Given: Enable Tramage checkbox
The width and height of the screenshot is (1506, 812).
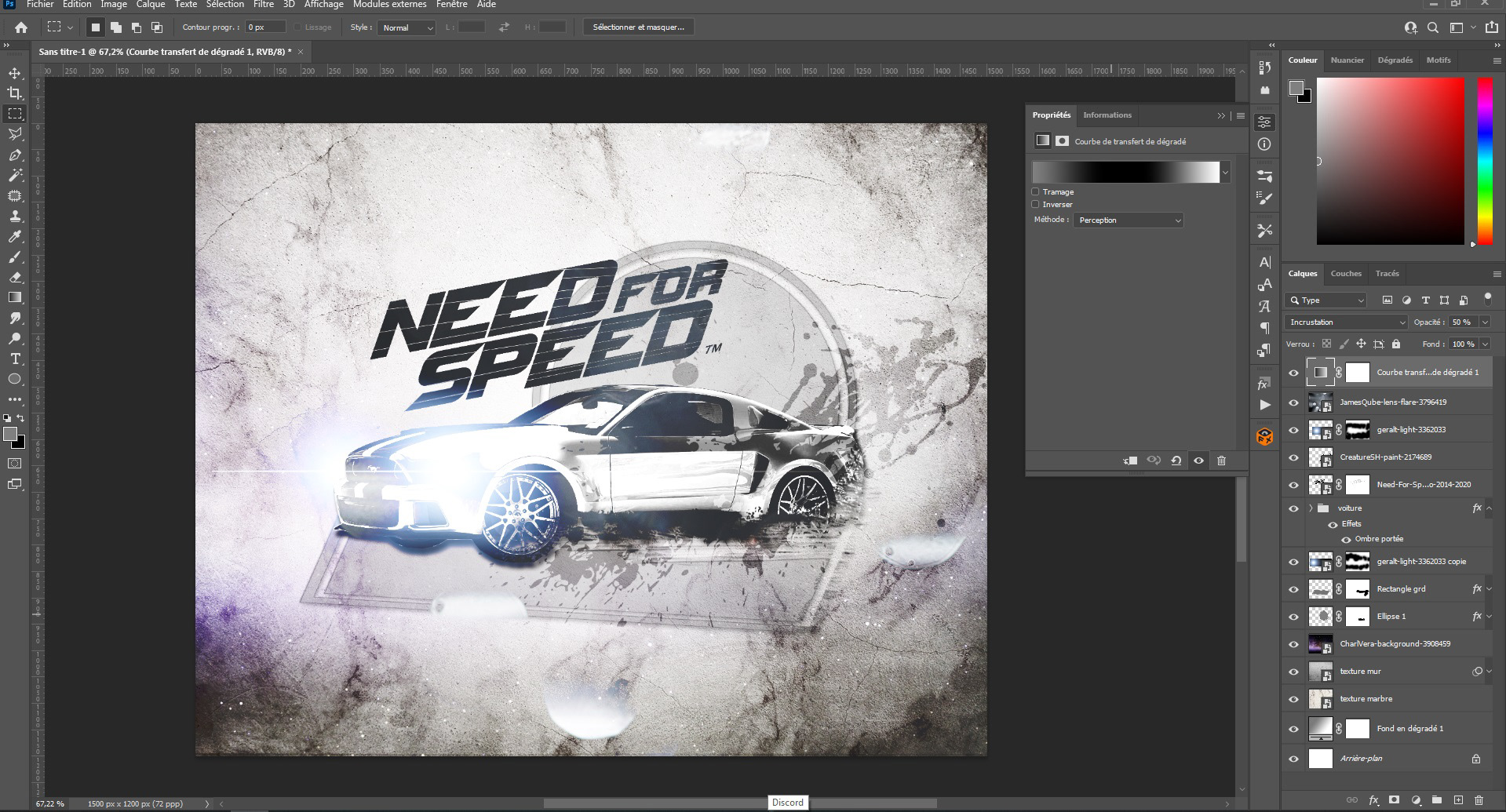Looking at the screenshot, I should point(1035,191).
